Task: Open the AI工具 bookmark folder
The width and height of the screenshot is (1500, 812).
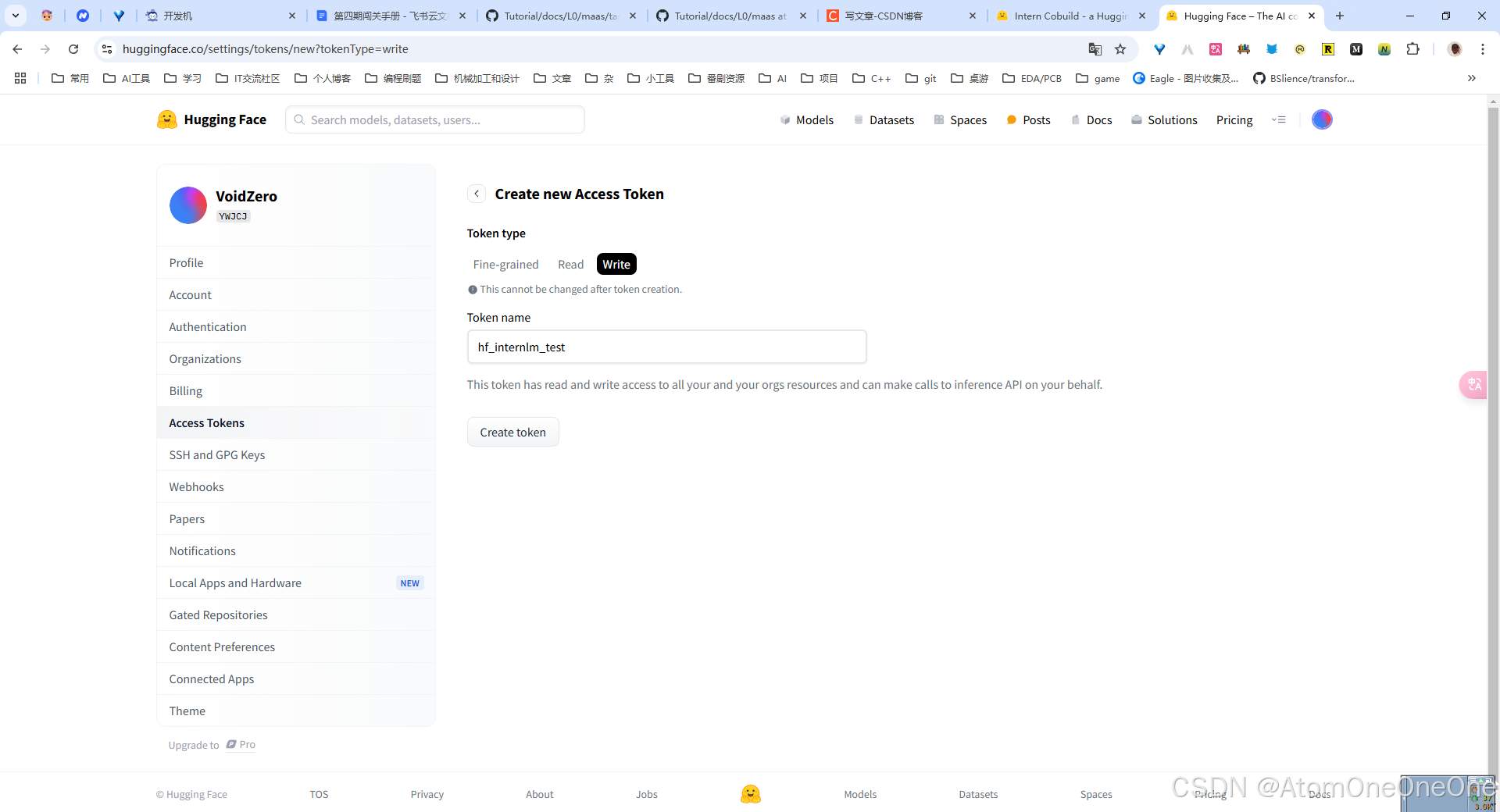Action: [x=127, y=78]
